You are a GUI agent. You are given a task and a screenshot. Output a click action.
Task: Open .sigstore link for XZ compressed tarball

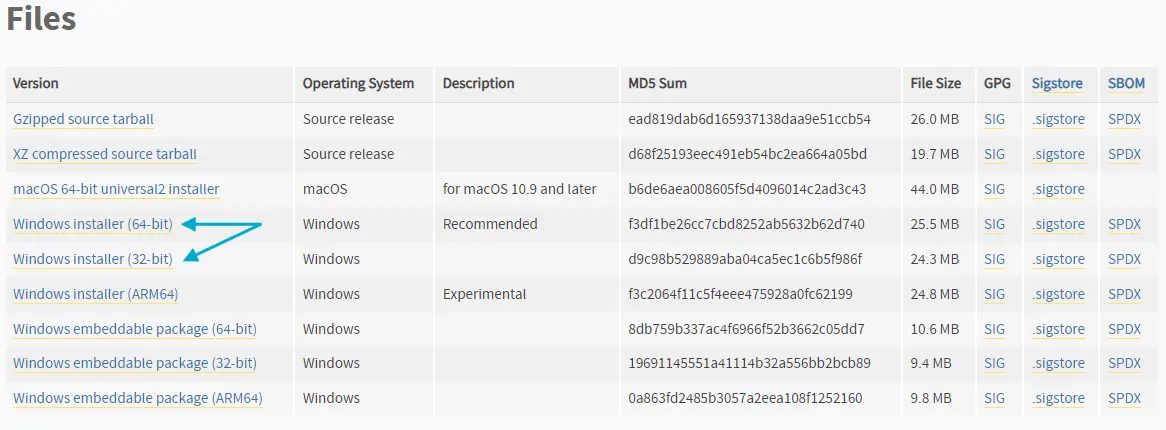(1058, 154)
